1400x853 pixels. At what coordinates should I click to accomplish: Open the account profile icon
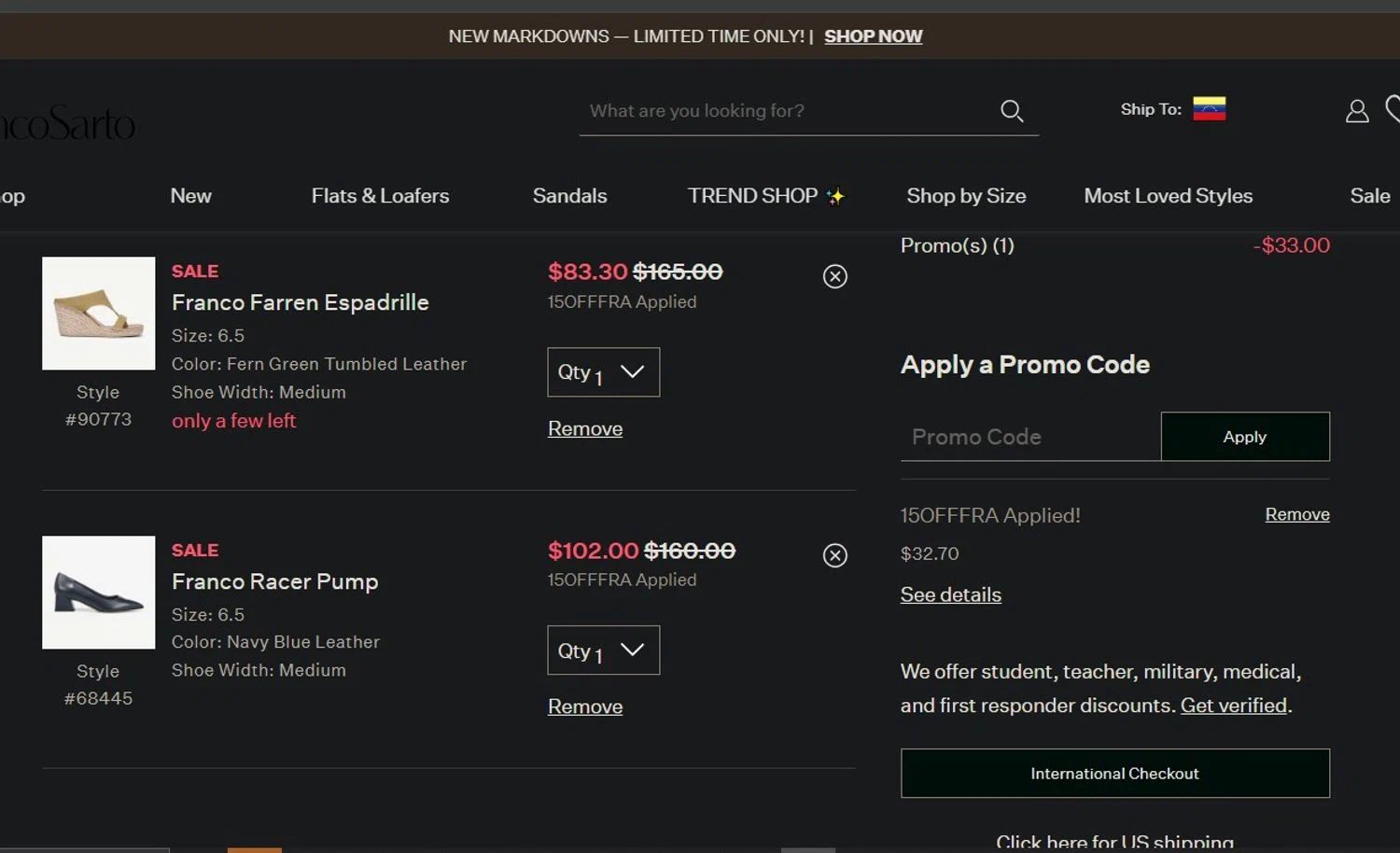coord(1357,111)
